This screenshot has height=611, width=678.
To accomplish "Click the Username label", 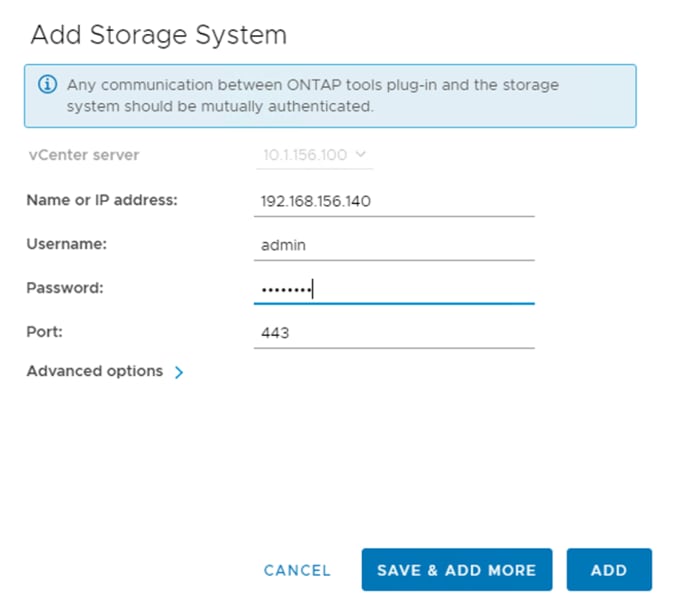I will 66,244.
